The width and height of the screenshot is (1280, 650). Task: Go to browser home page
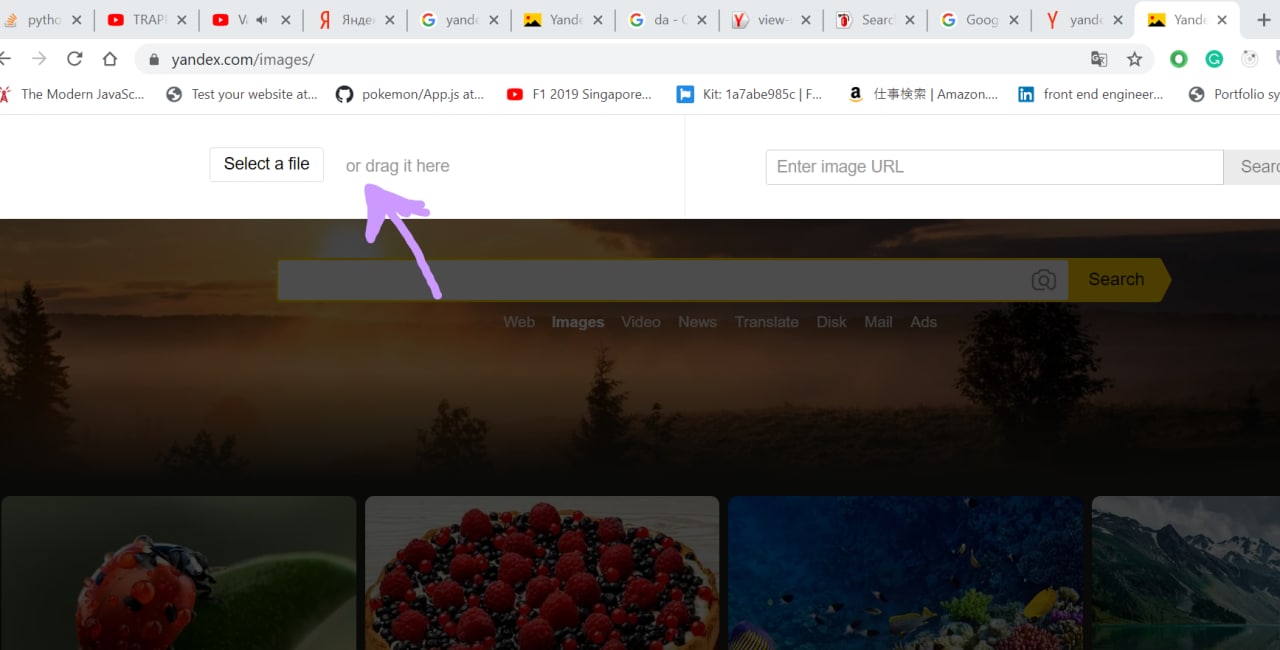[110, 59]
